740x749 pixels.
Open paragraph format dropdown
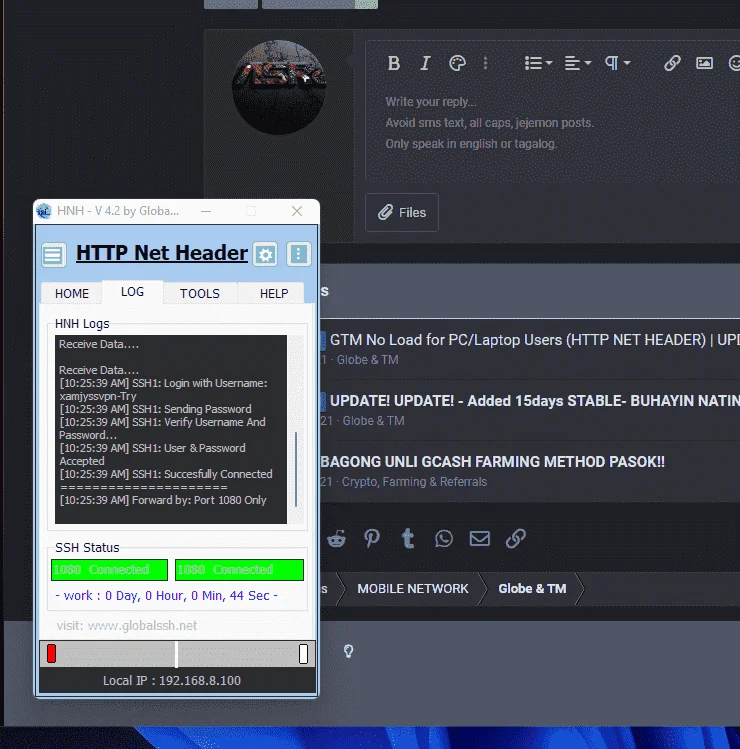[x=617, y=63]
